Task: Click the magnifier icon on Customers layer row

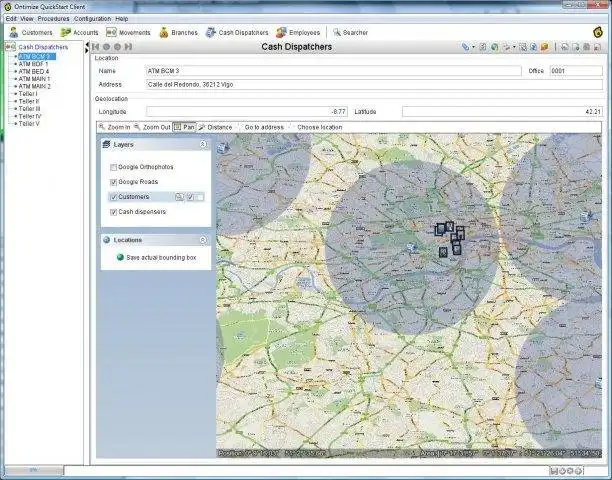Action: tap(179, 197)
